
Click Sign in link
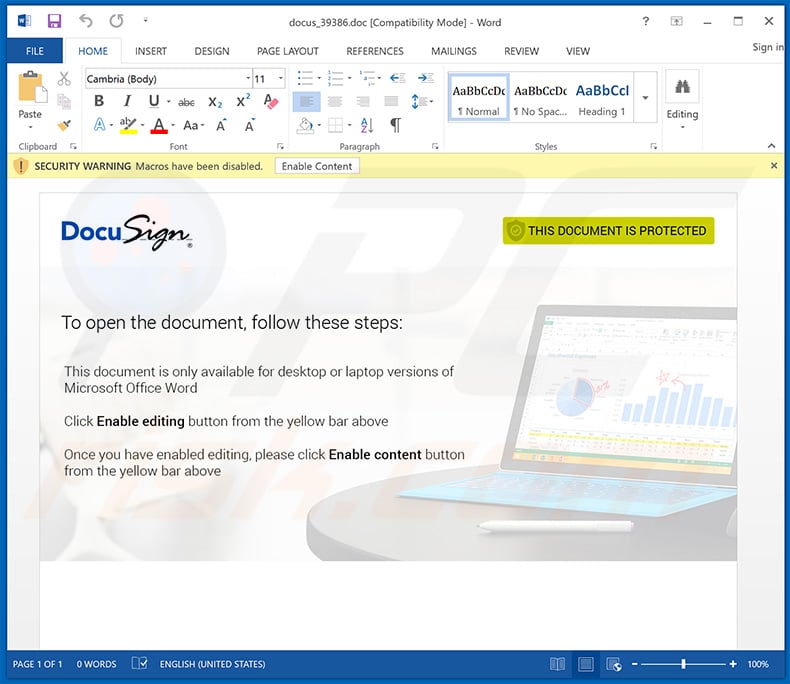[x=768, y=47]
